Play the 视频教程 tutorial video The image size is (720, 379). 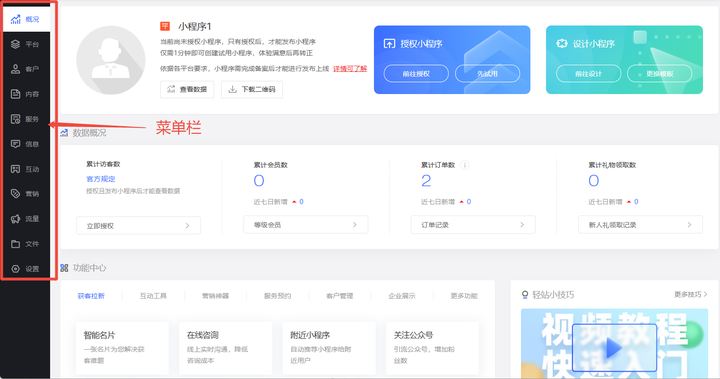[x=614, y=348]
